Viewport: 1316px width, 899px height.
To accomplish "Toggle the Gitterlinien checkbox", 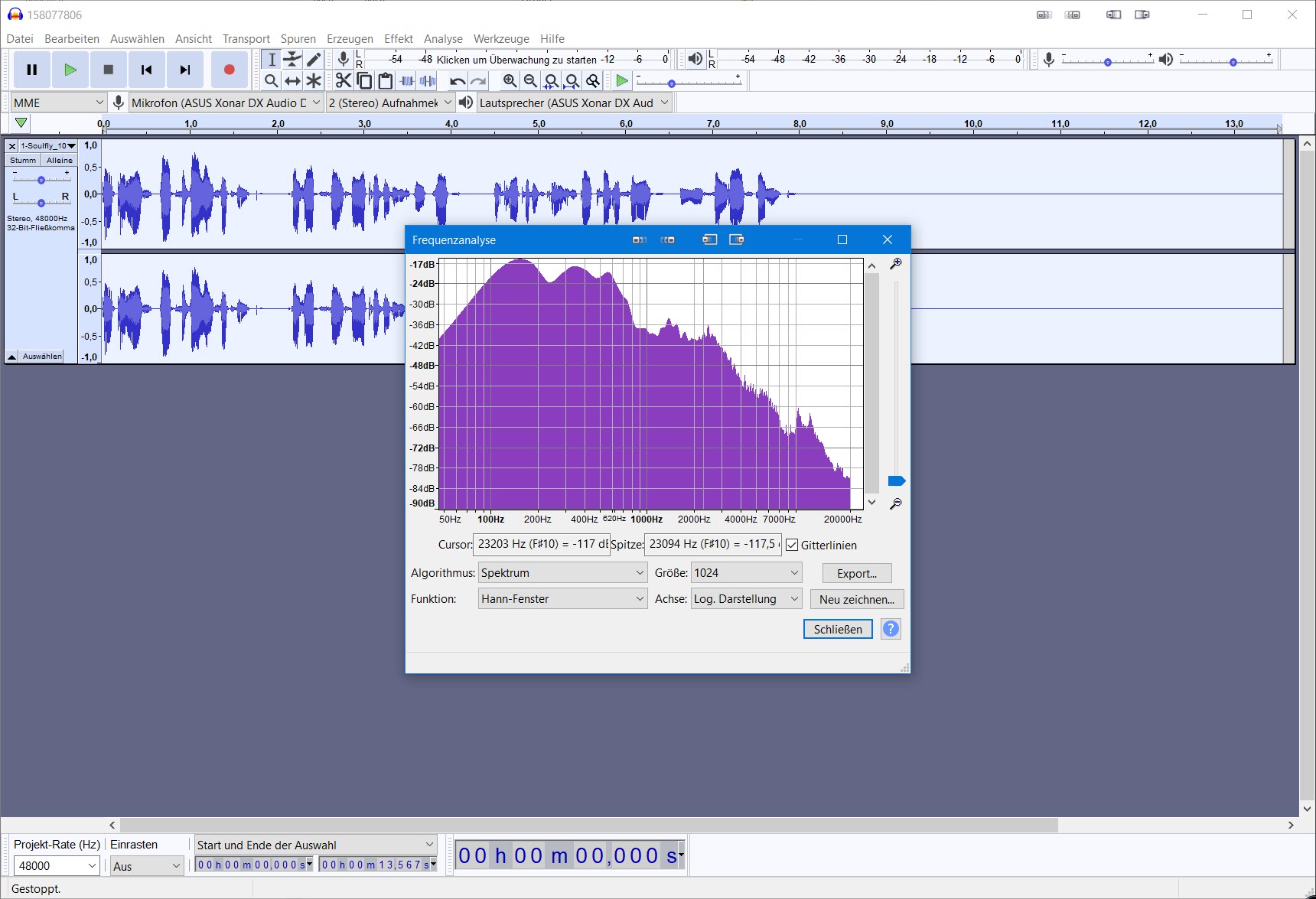I will [792, 546].
